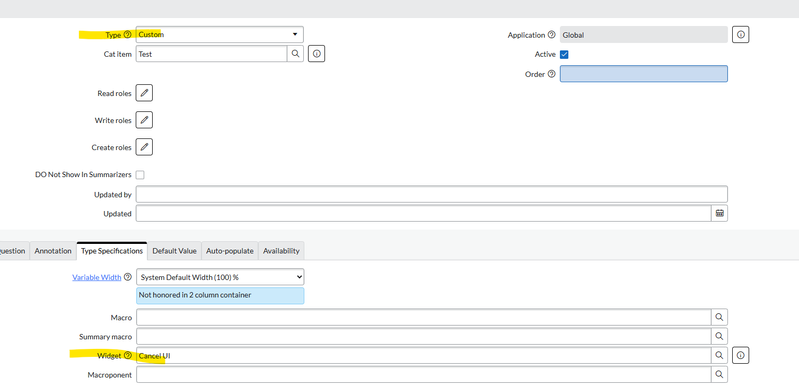Image resolution: width=799 pixels, height=386 pixels.
Task: Search Summary macro with lookup icon
Action: click(719, 336)
